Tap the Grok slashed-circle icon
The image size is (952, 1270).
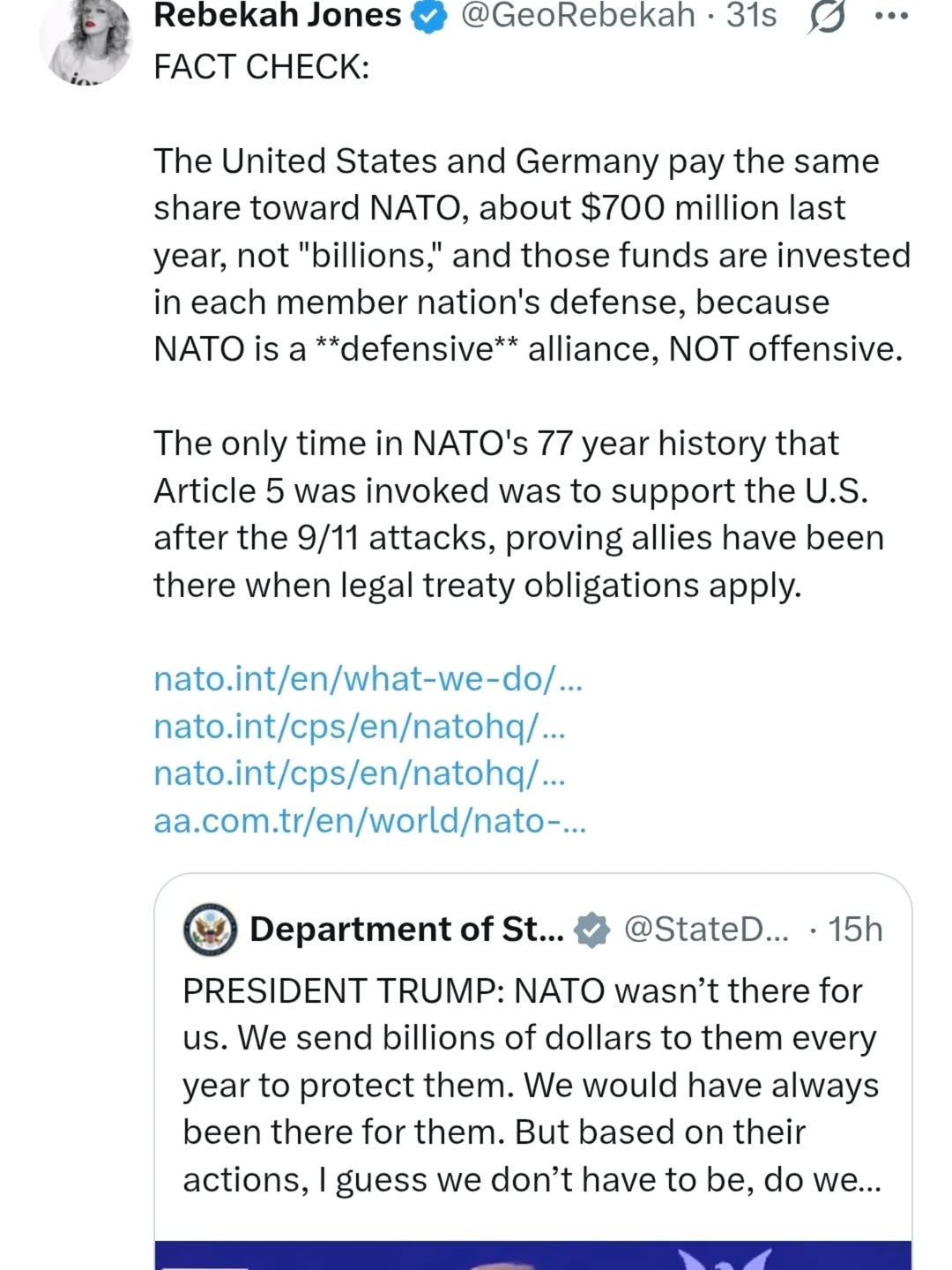coord(825,18)
